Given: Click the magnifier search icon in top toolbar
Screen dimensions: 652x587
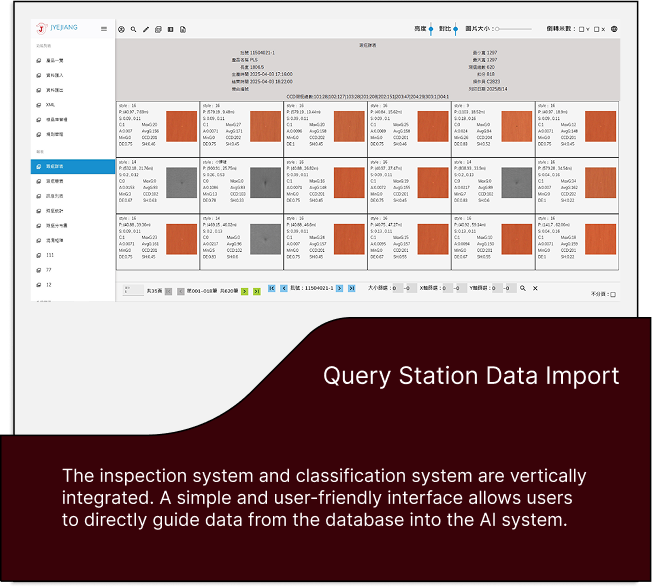Looking at the screenshot, I should [133, 30].
